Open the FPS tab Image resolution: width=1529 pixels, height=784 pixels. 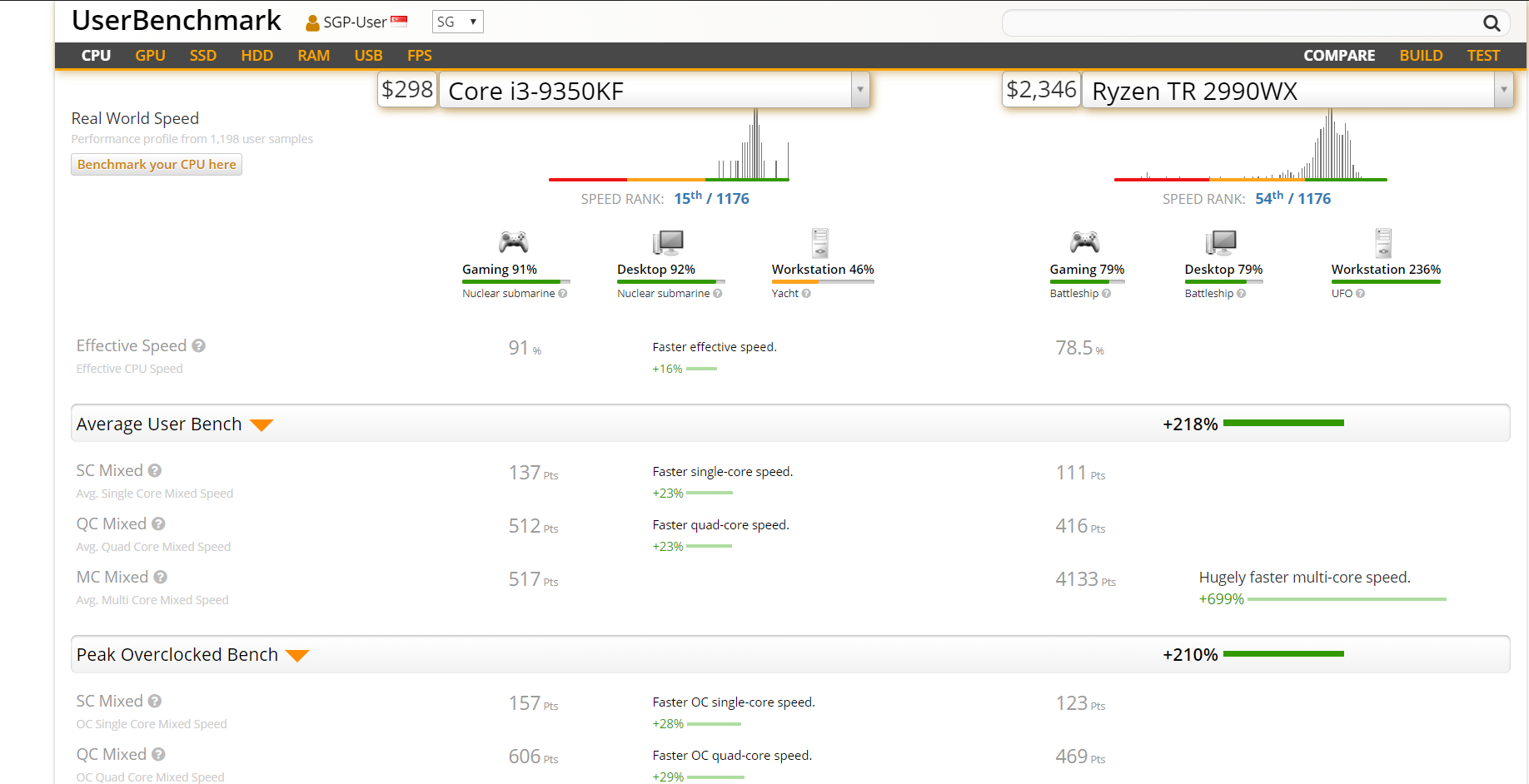pyautogui.click(x=419, y=56)
